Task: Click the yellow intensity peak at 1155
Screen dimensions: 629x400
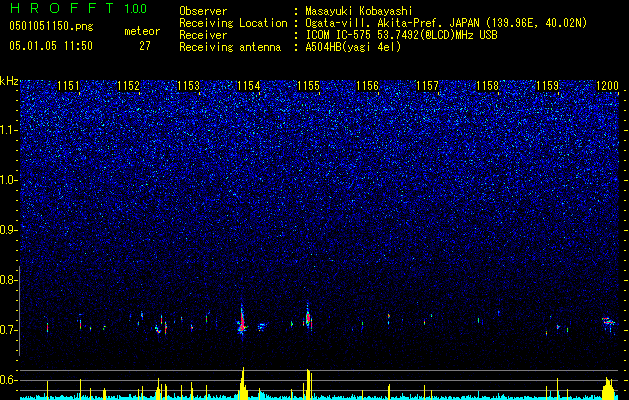Action: (308, 384)
